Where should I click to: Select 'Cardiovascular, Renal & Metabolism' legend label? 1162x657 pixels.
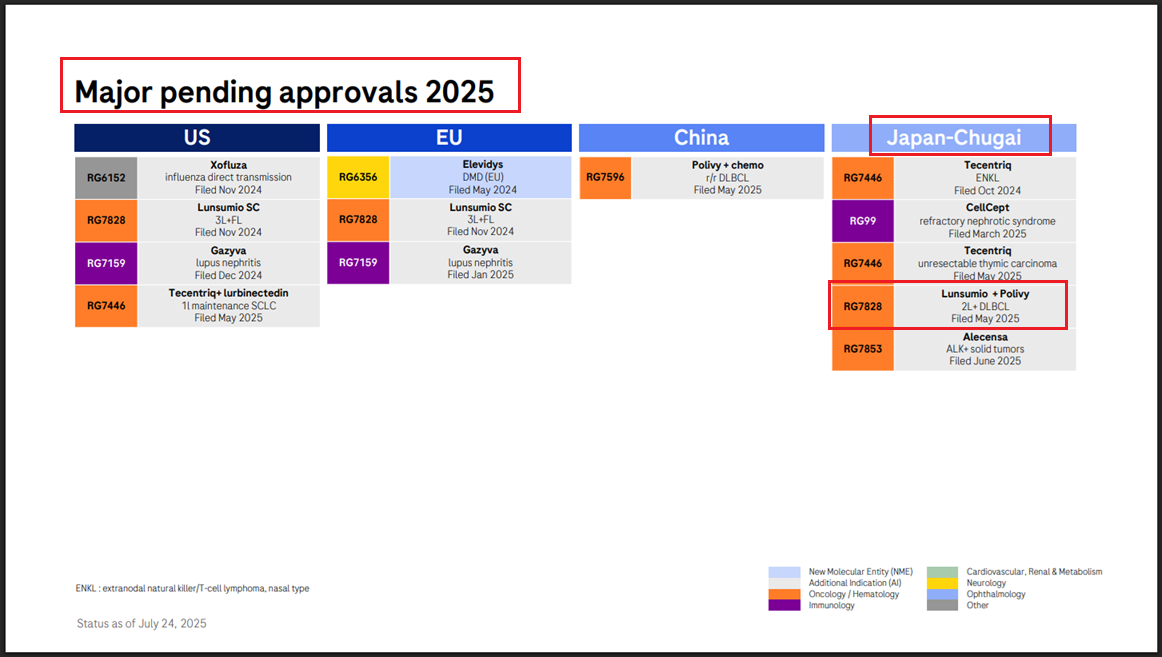1034,572
